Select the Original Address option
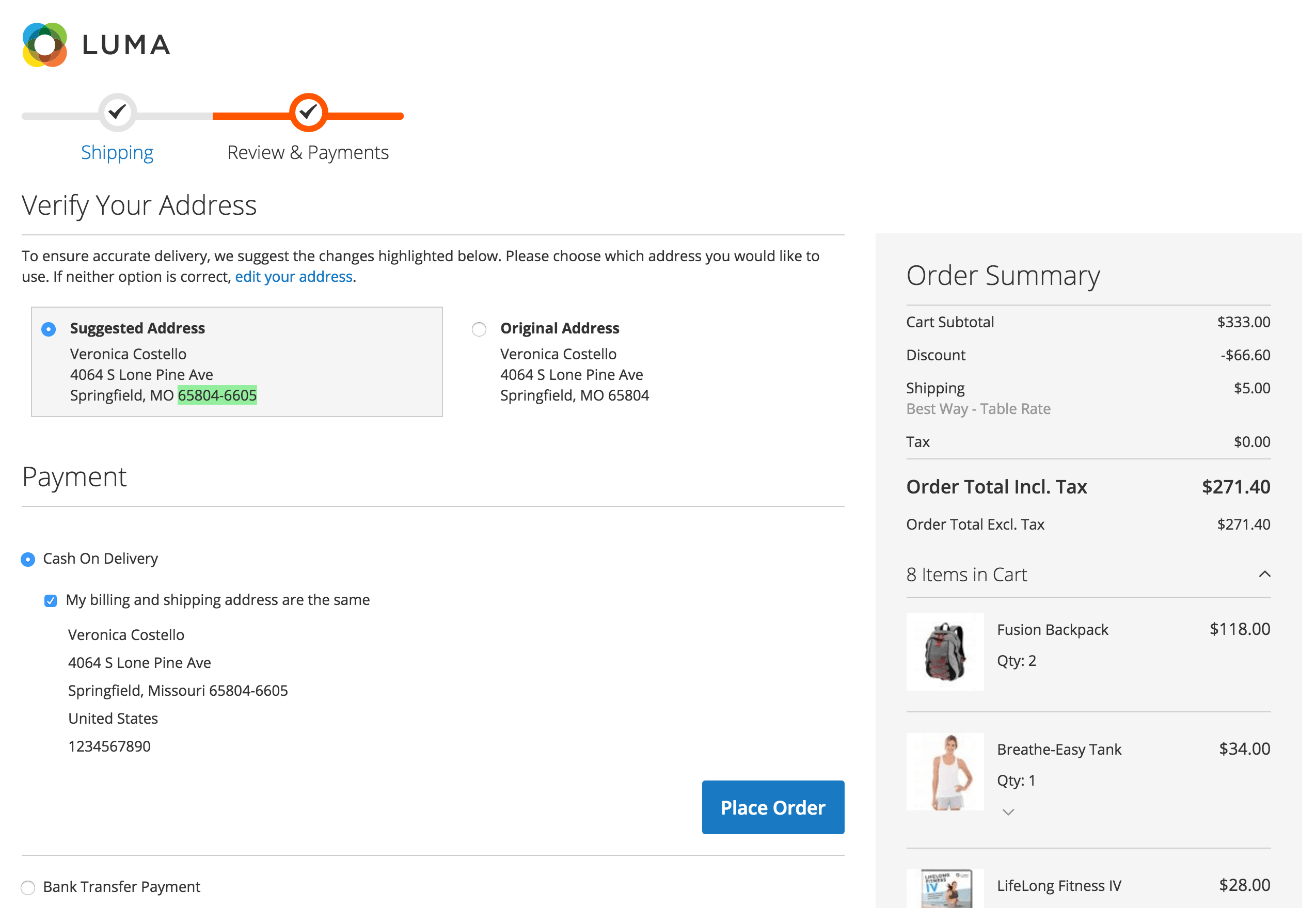This screenshot has height=908, width=1316. point(479,329)
